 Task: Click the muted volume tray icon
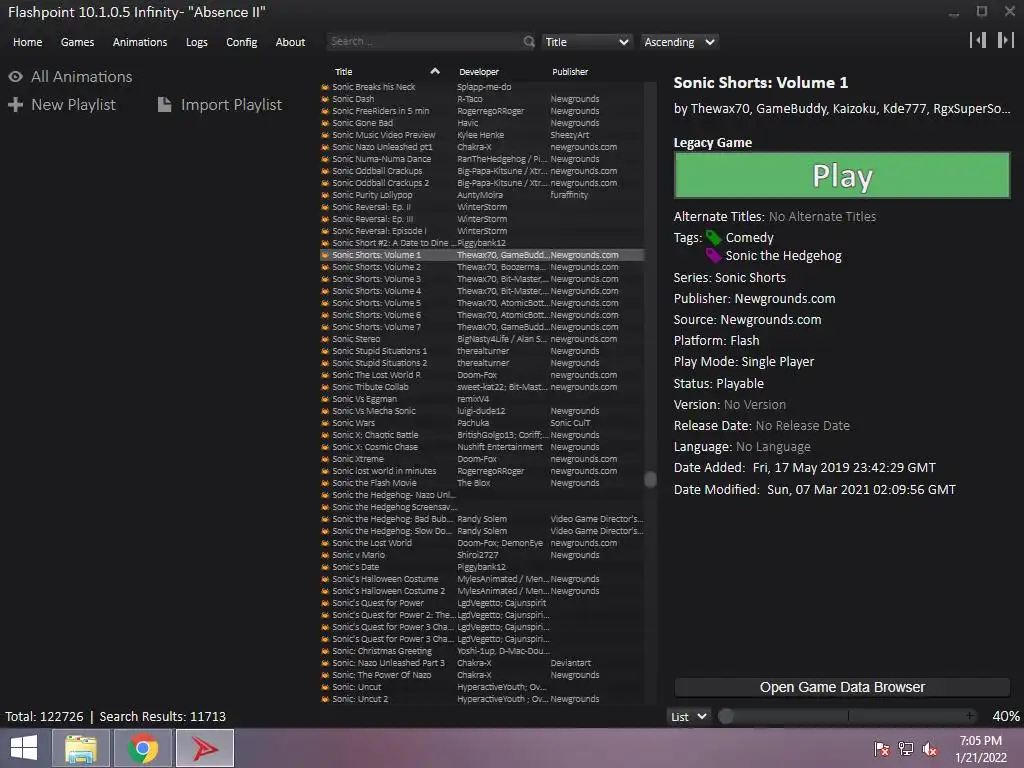click(930, 748)
